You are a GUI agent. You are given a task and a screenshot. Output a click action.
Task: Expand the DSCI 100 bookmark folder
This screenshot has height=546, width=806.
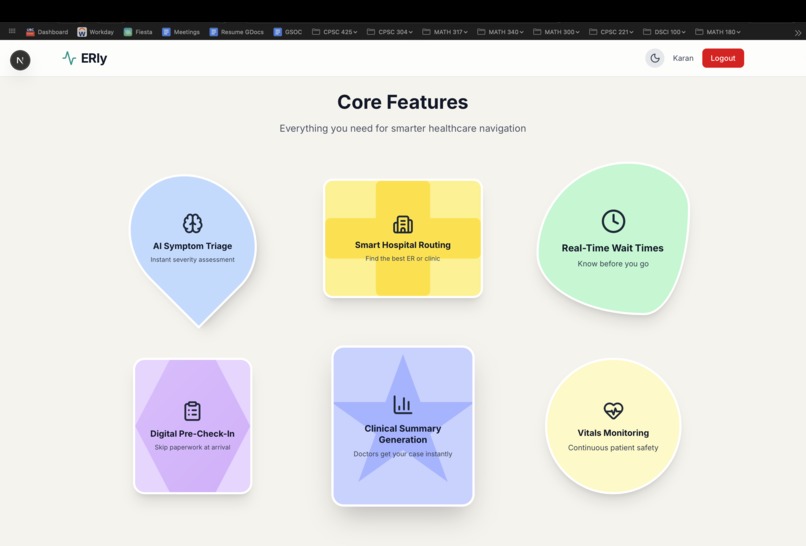(665, 32)
